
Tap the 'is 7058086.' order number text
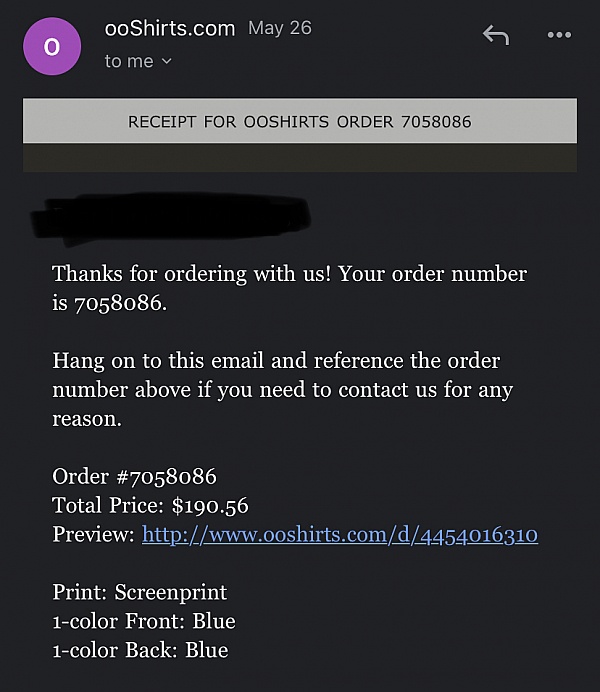110,303
